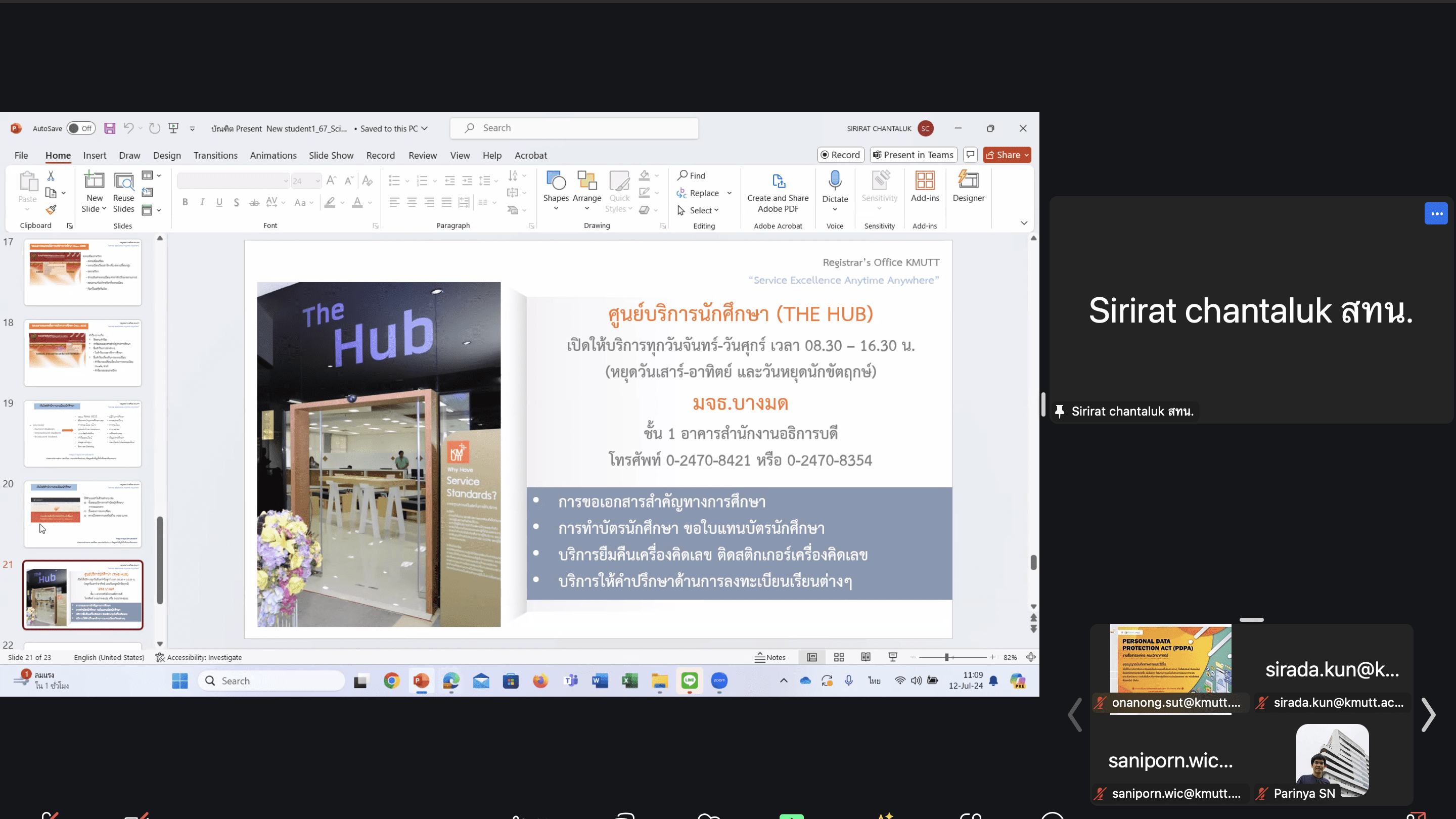Switch to the Transitions tab
Image resolution: width=1456 pixels, height=819 pixels.
215,155
